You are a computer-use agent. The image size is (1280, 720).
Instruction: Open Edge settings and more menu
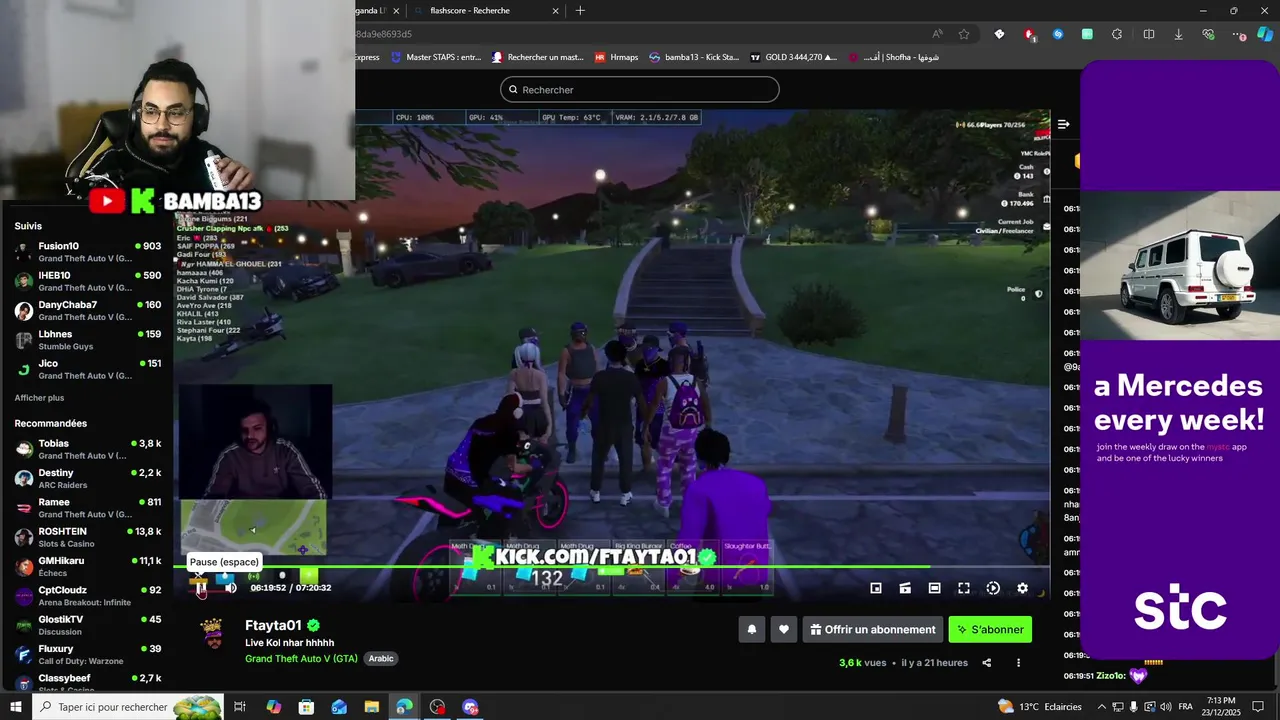[x=1238, y=34]
